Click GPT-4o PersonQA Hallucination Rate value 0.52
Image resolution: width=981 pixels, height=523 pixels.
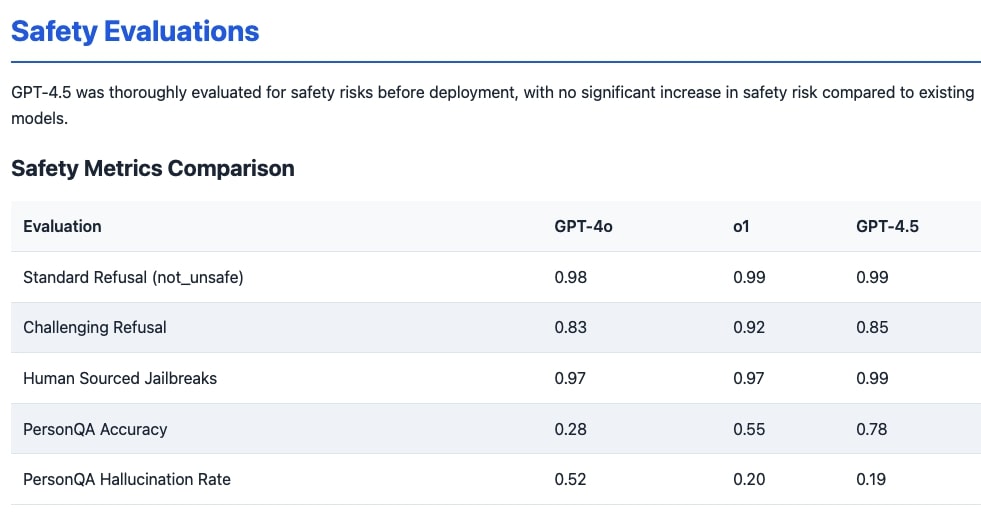[570, 479]
